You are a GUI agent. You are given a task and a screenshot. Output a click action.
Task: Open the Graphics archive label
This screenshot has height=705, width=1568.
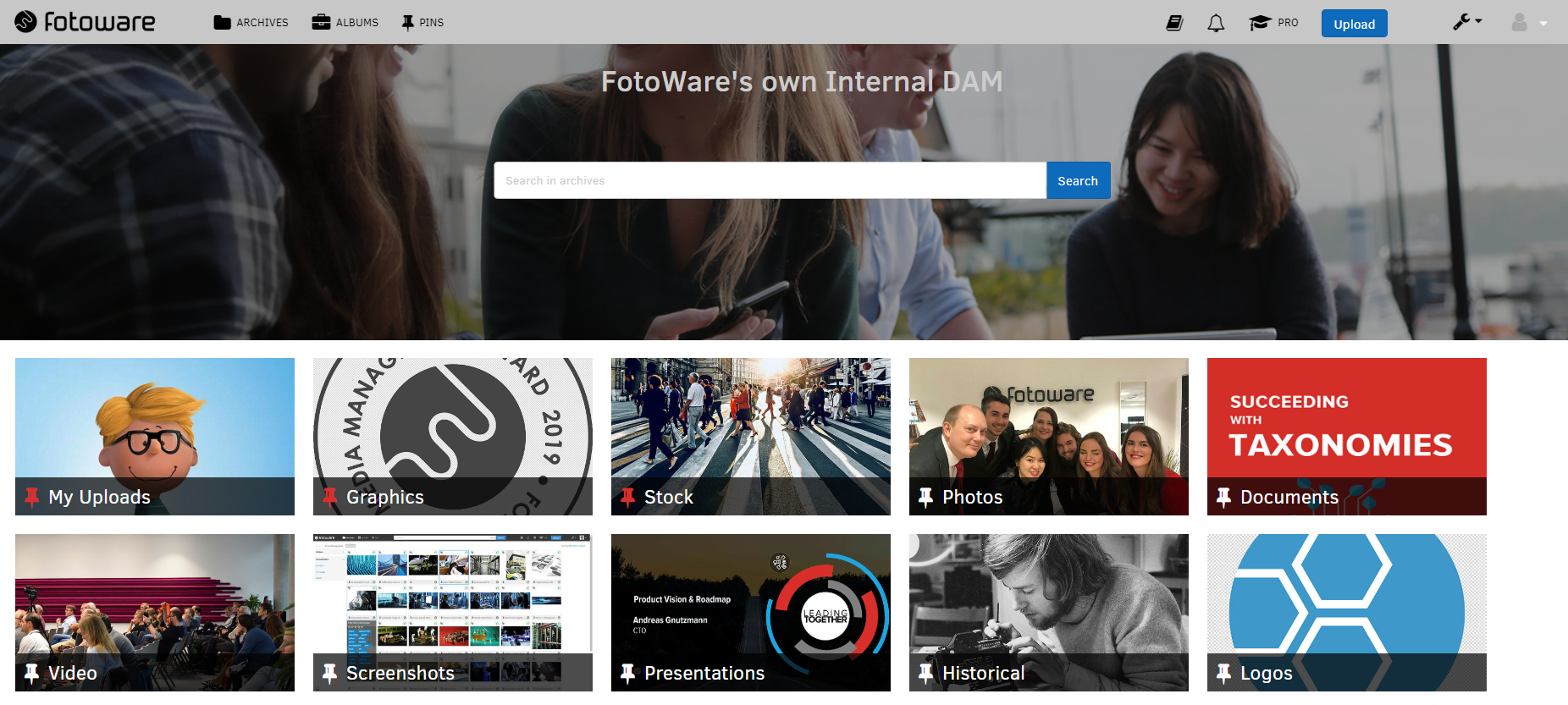tap(385, 498)
